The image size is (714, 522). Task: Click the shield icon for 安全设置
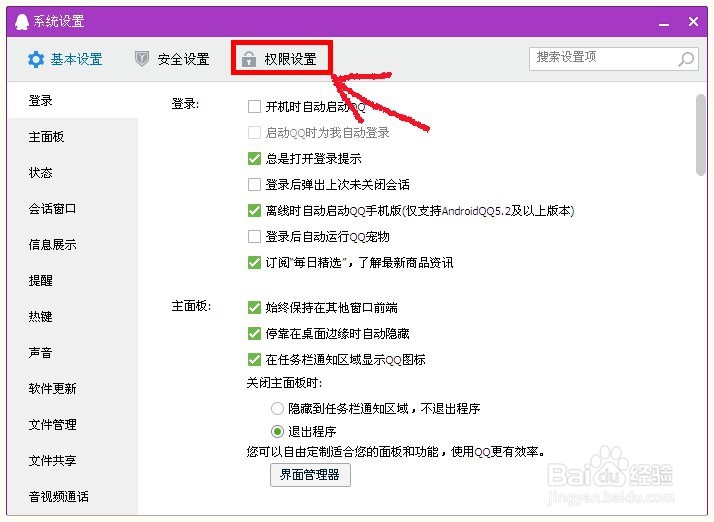[x=142, y=59]
